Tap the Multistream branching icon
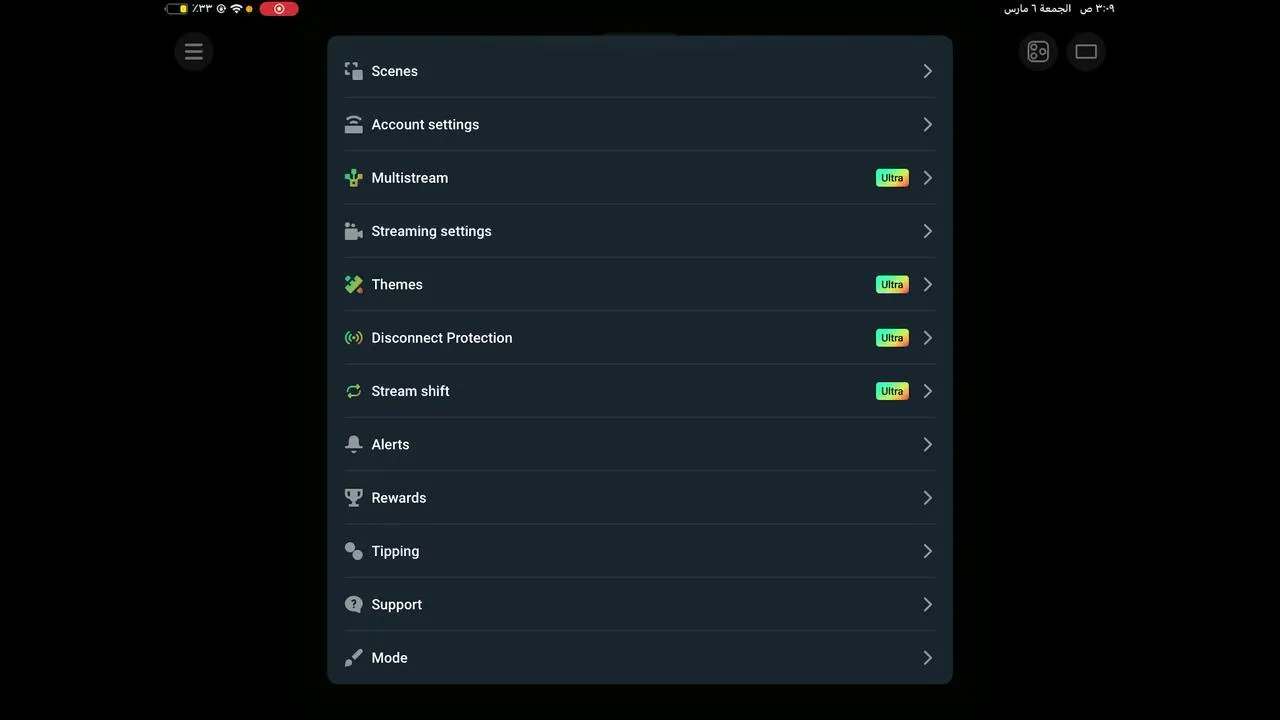Screen dimensions: 1280x720 point(353,178)
